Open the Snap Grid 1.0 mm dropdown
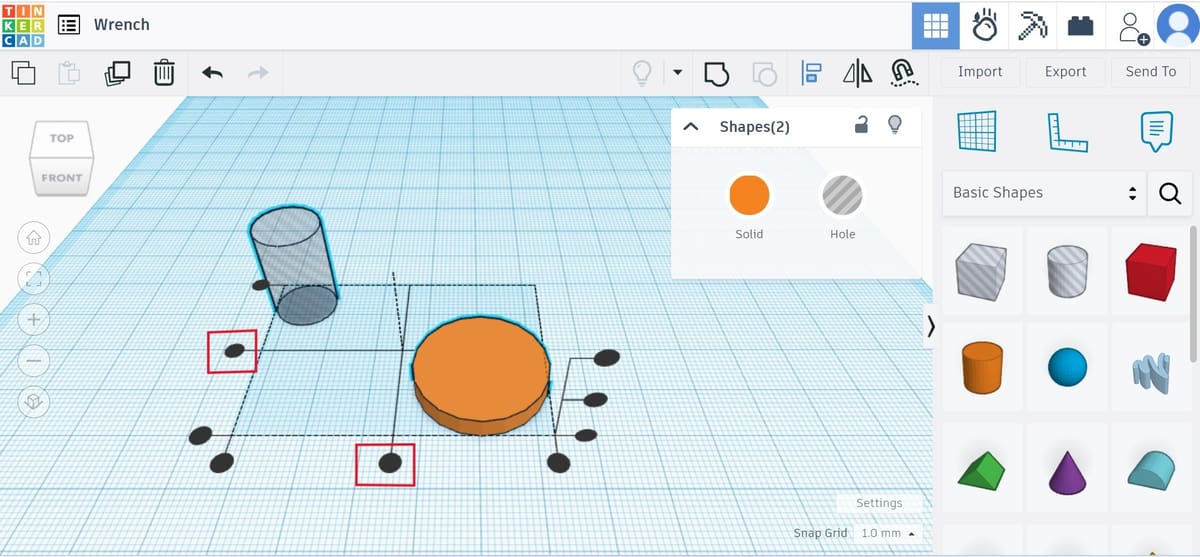Viewport: 1200px width, 557px height. (888, 533)
